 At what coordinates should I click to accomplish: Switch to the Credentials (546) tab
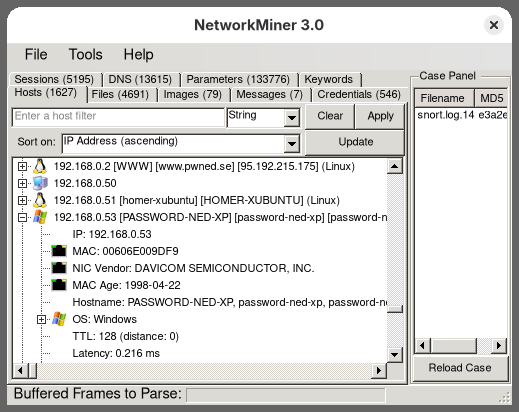[359, 94]
